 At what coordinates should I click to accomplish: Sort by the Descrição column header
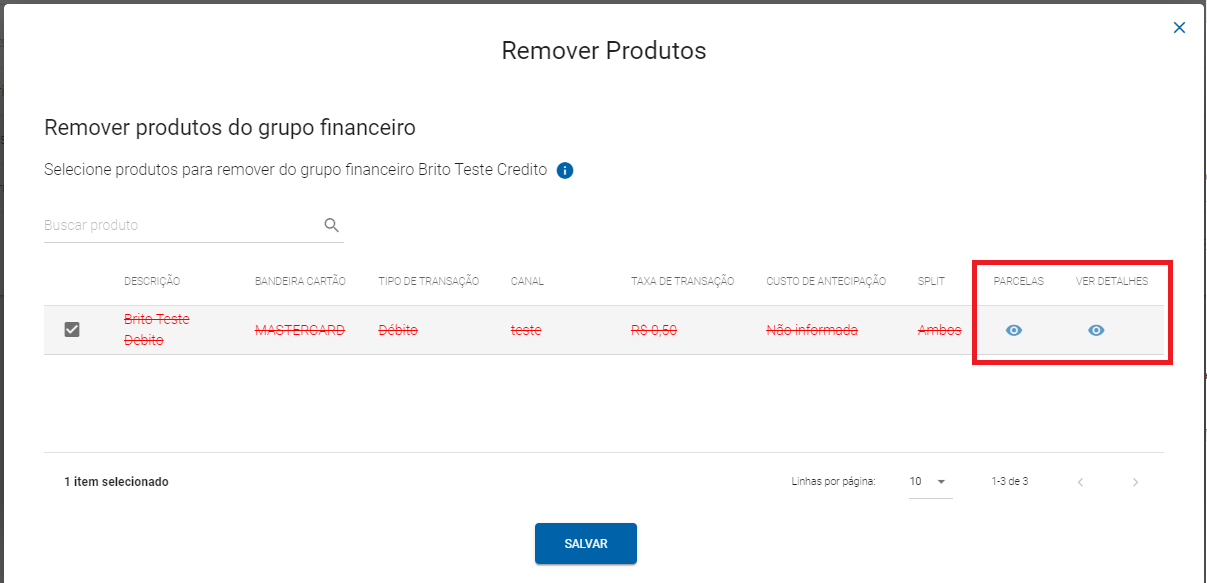(152, 281)
